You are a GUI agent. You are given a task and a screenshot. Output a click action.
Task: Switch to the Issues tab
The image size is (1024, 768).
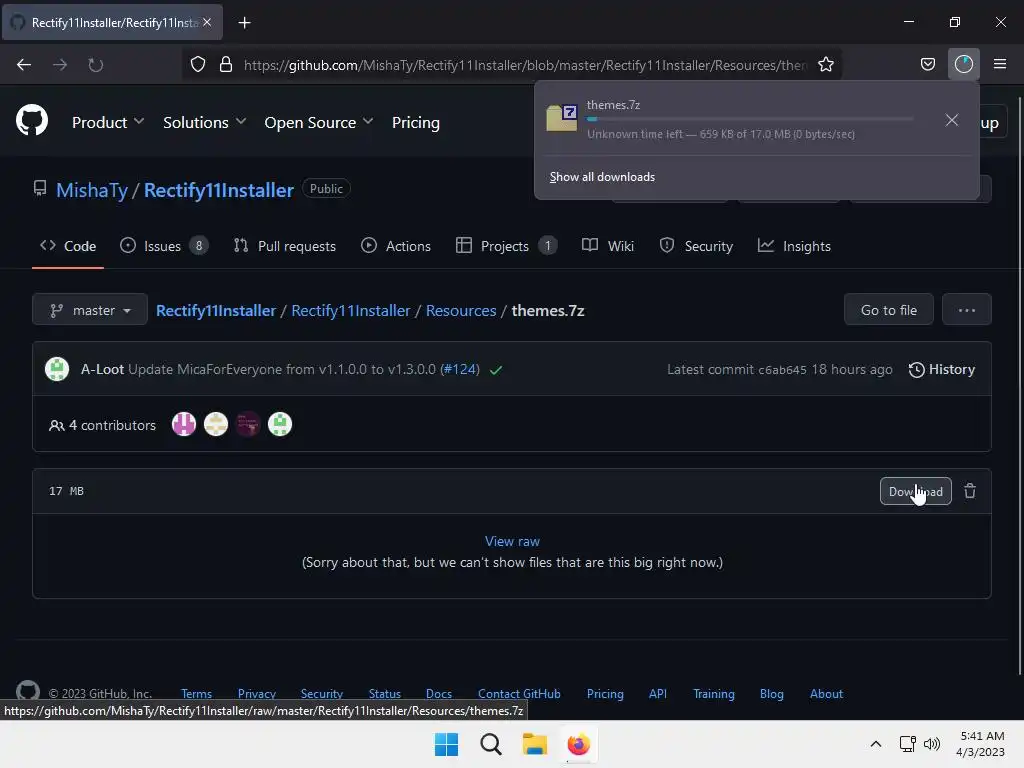pyautogui.click(x=163, y=246)
